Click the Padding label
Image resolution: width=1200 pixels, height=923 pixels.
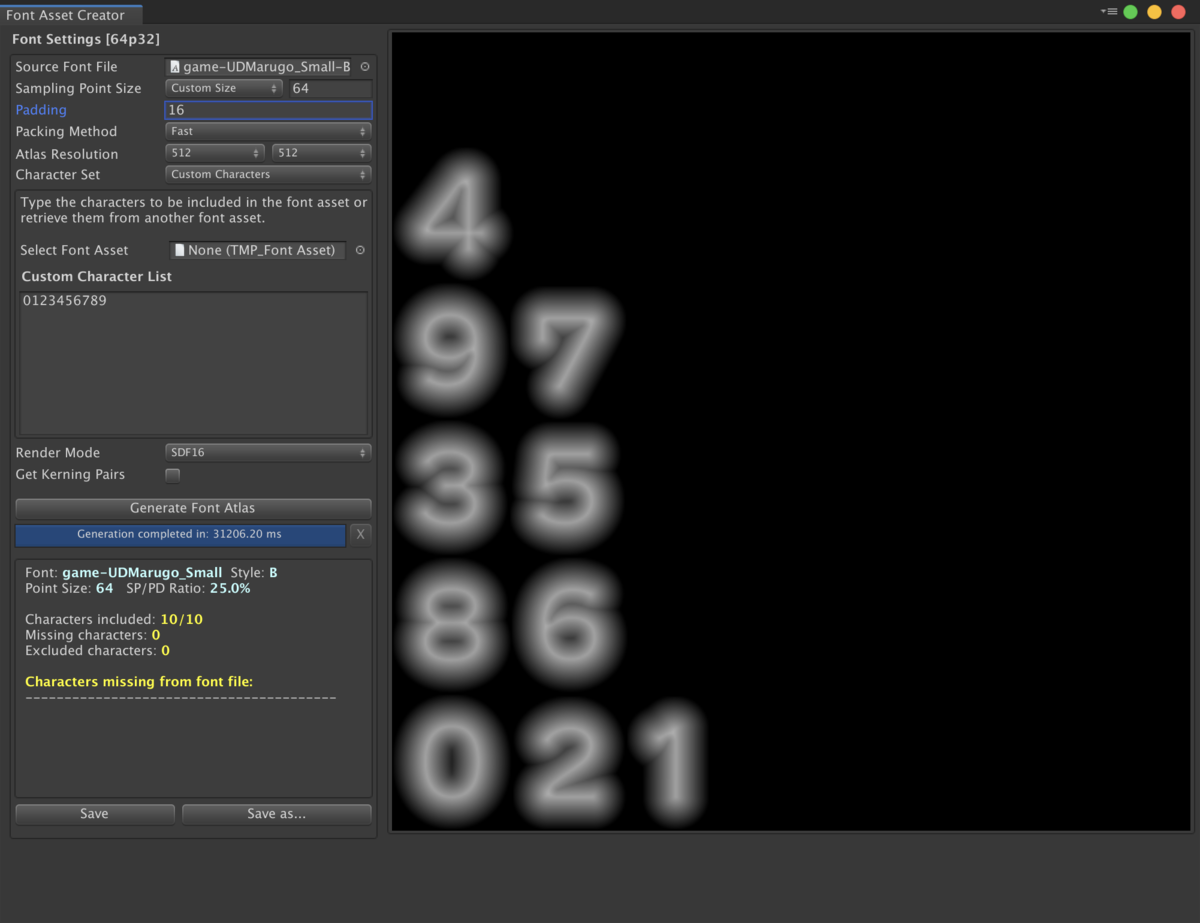pyautogui.click(x=41, y=110)
